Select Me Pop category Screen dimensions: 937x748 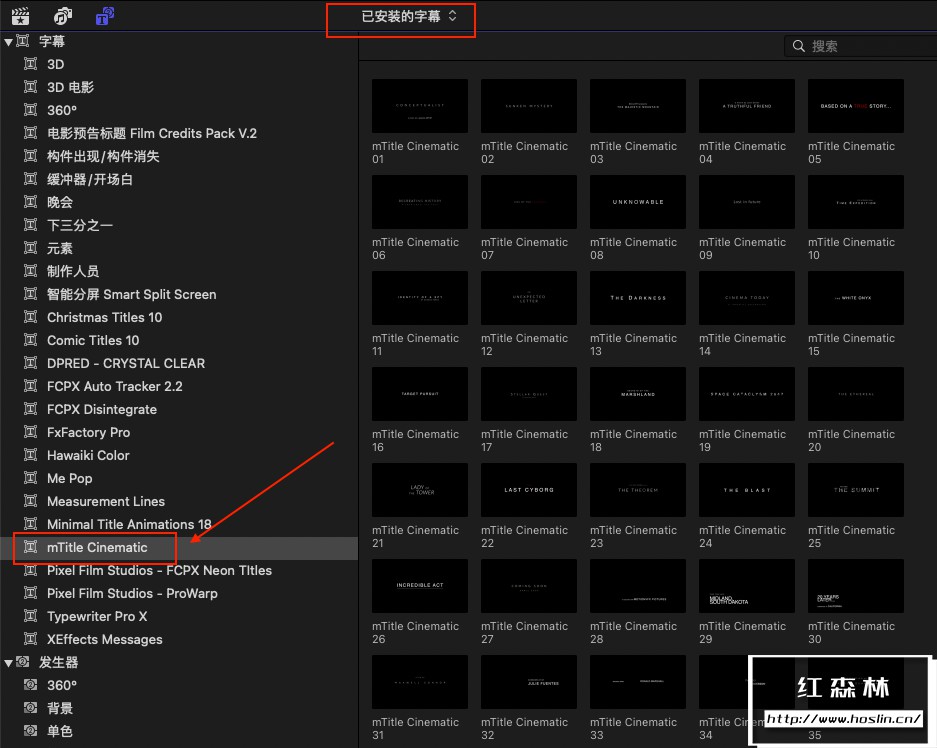click(x=70, y=479)
